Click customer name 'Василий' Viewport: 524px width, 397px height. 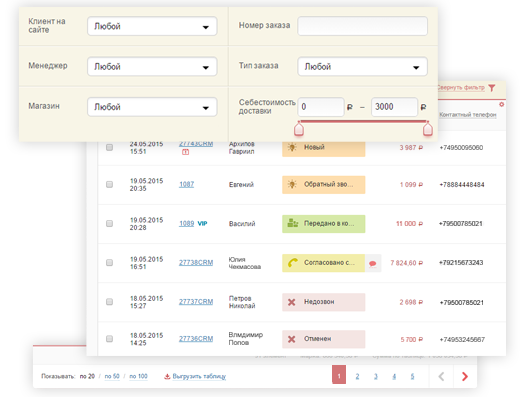click(242, 224)
